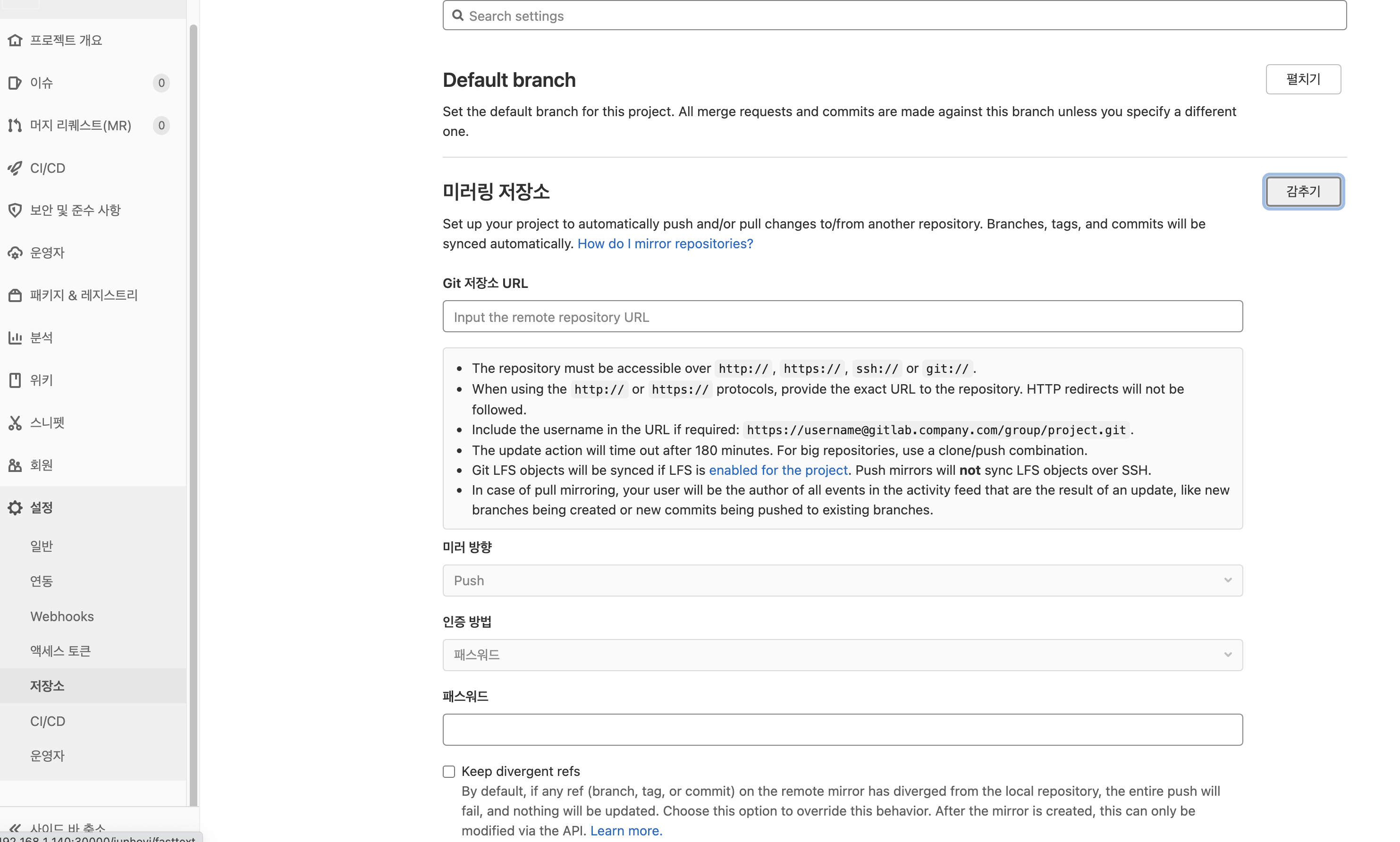Open the access tokens settings submenu item
1400x842 pixels.
coord(61,651)
